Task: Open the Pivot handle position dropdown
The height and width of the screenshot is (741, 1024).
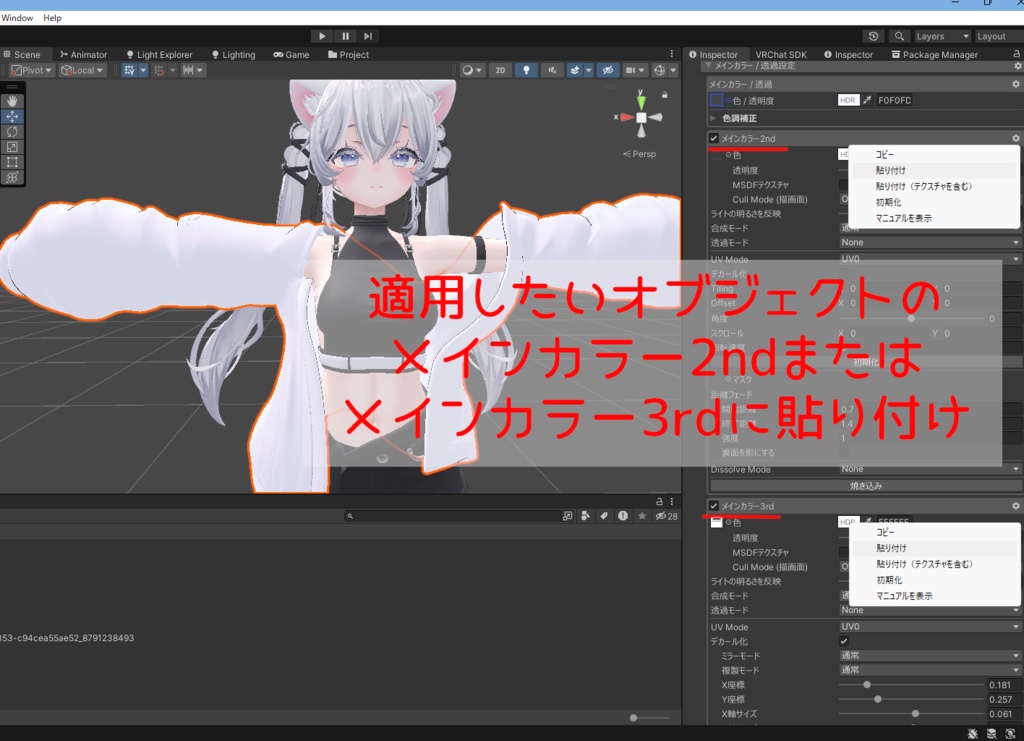Action: [x=31, y=70]
